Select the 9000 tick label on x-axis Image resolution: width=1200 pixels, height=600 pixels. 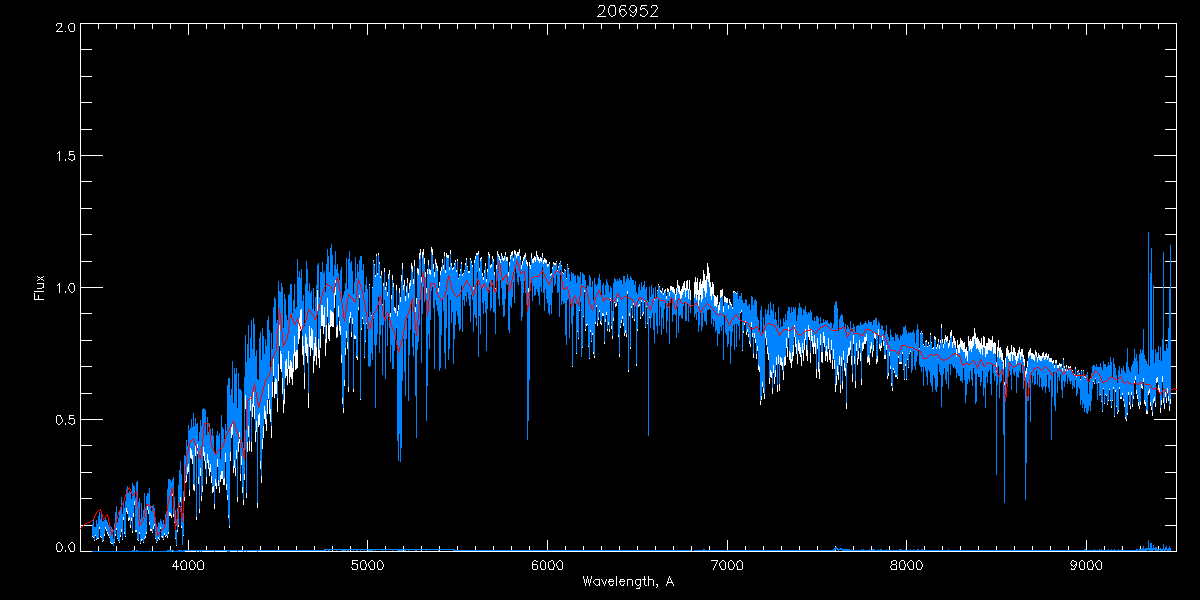tap(1086, 564)
